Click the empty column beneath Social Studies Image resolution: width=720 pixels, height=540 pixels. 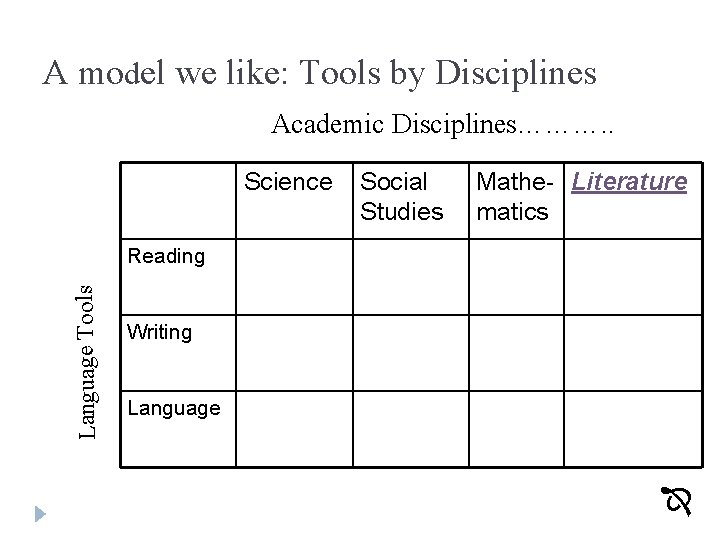tap(410, 350)
